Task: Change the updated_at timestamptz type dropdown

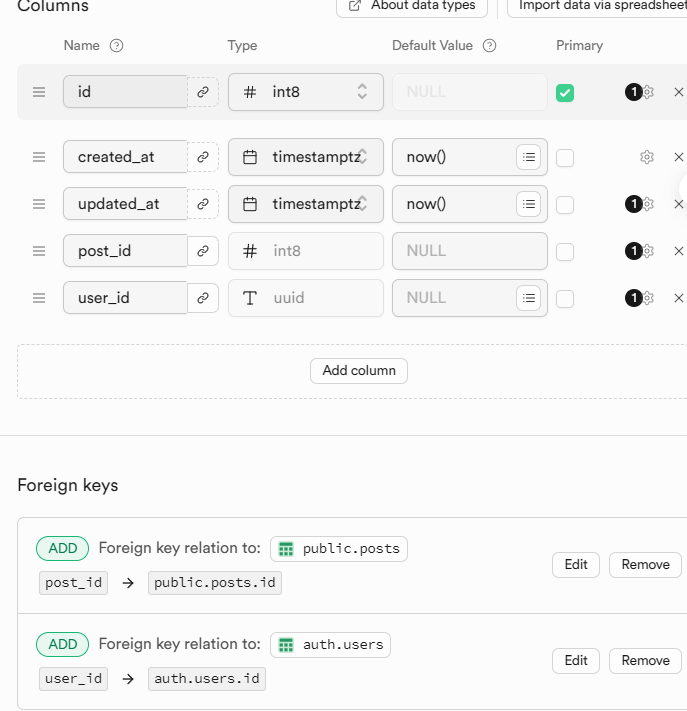Action: pyautogui.click(x=306, y=204)
